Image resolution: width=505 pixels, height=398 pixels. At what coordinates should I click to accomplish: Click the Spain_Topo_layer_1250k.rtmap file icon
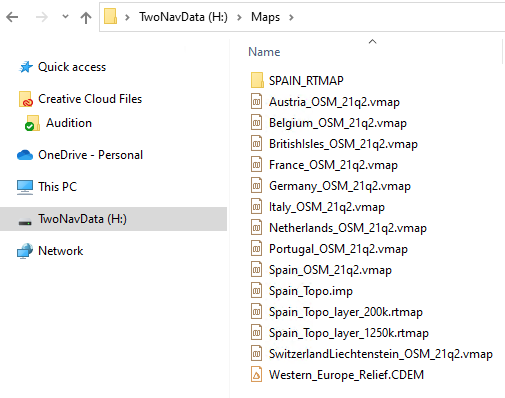(x=256, y=332)
